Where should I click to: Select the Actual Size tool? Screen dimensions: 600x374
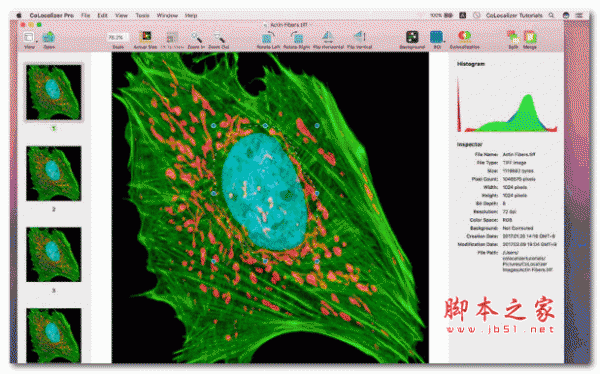(x=145, y=37)
